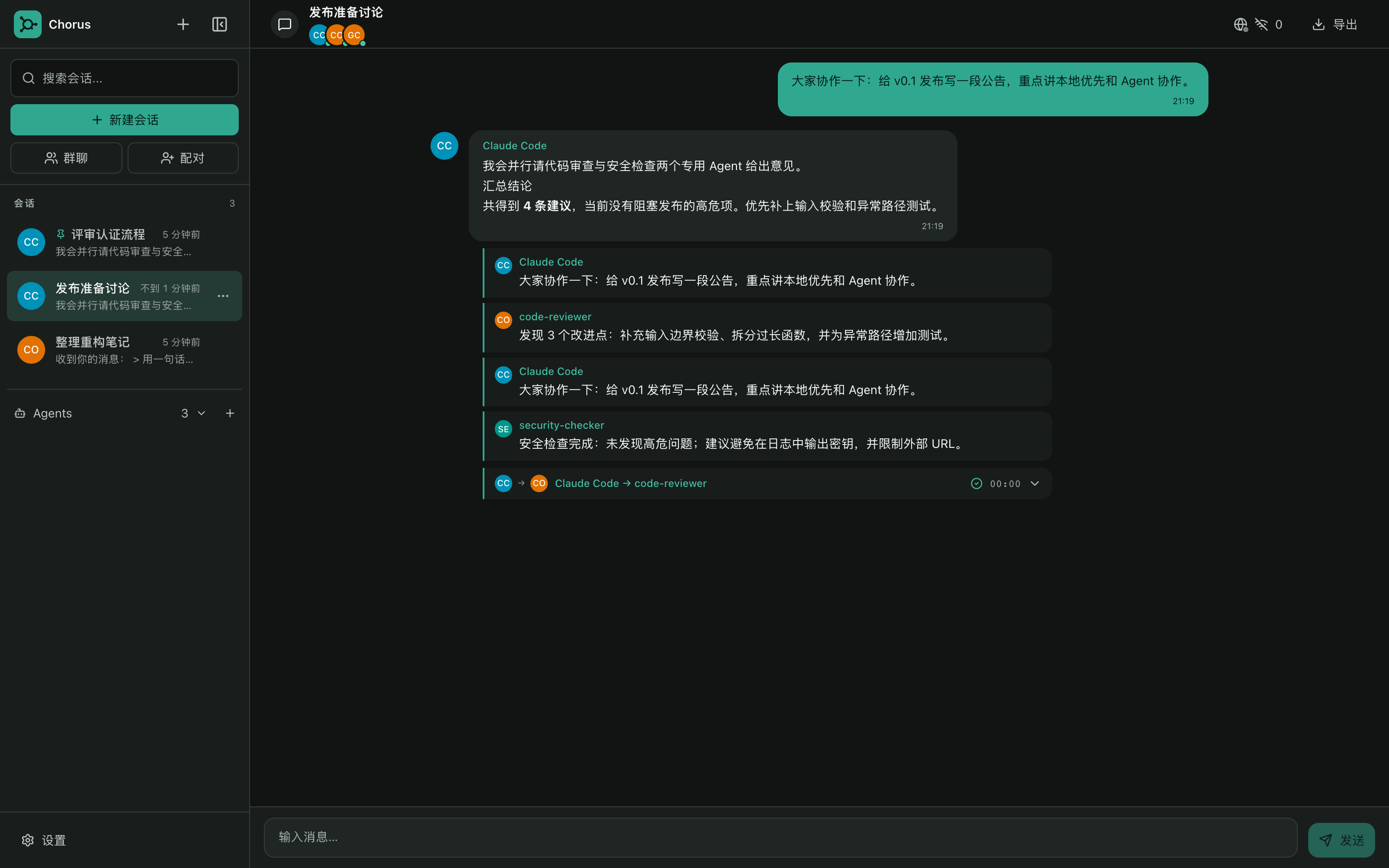The height and width of the screenshot is (868, 1389).
Task: Select the 配对 tab
Action: [182, 158]
